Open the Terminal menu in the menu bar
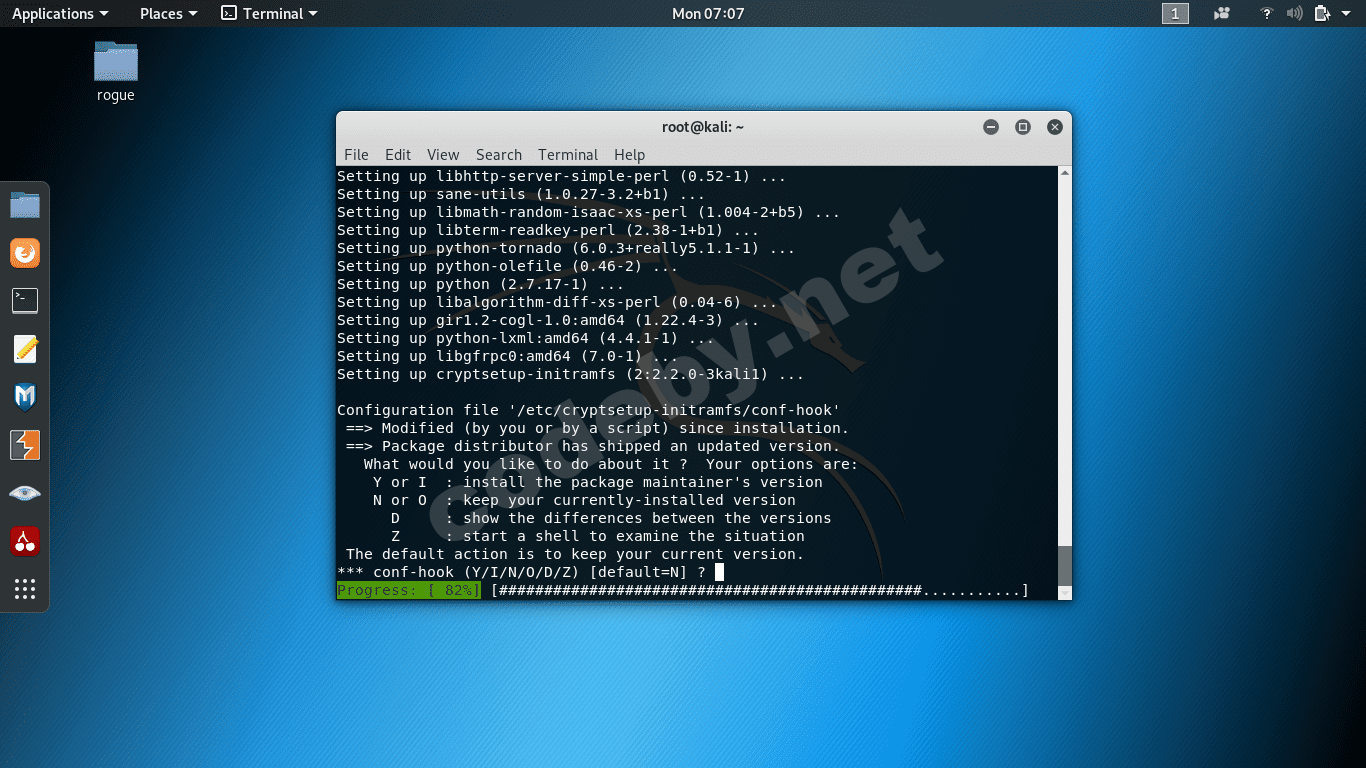Screen dimensions: 1366x768 [x=568, y=154]
